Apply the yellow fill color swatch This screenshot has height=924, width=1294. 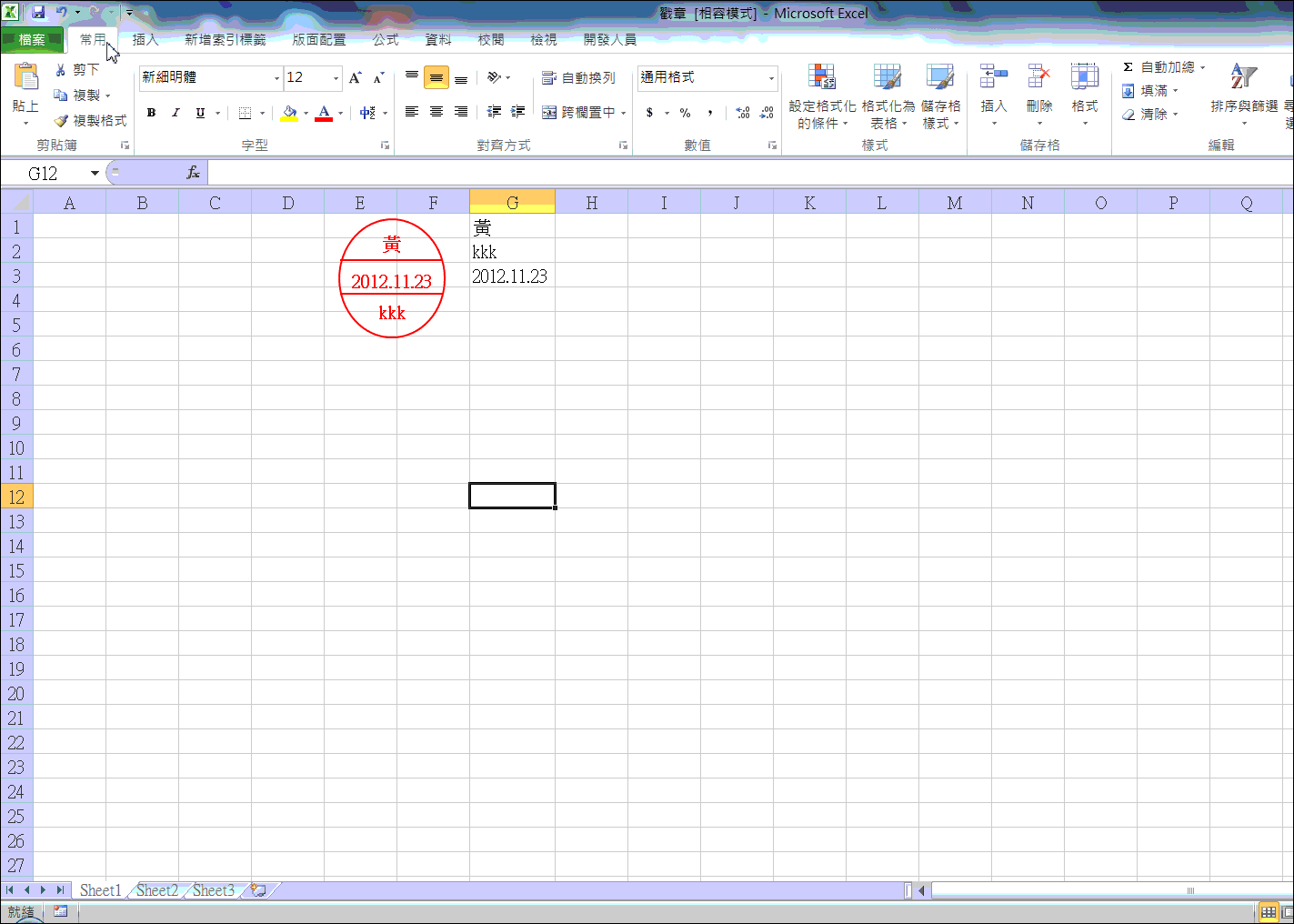click(289, 113)
